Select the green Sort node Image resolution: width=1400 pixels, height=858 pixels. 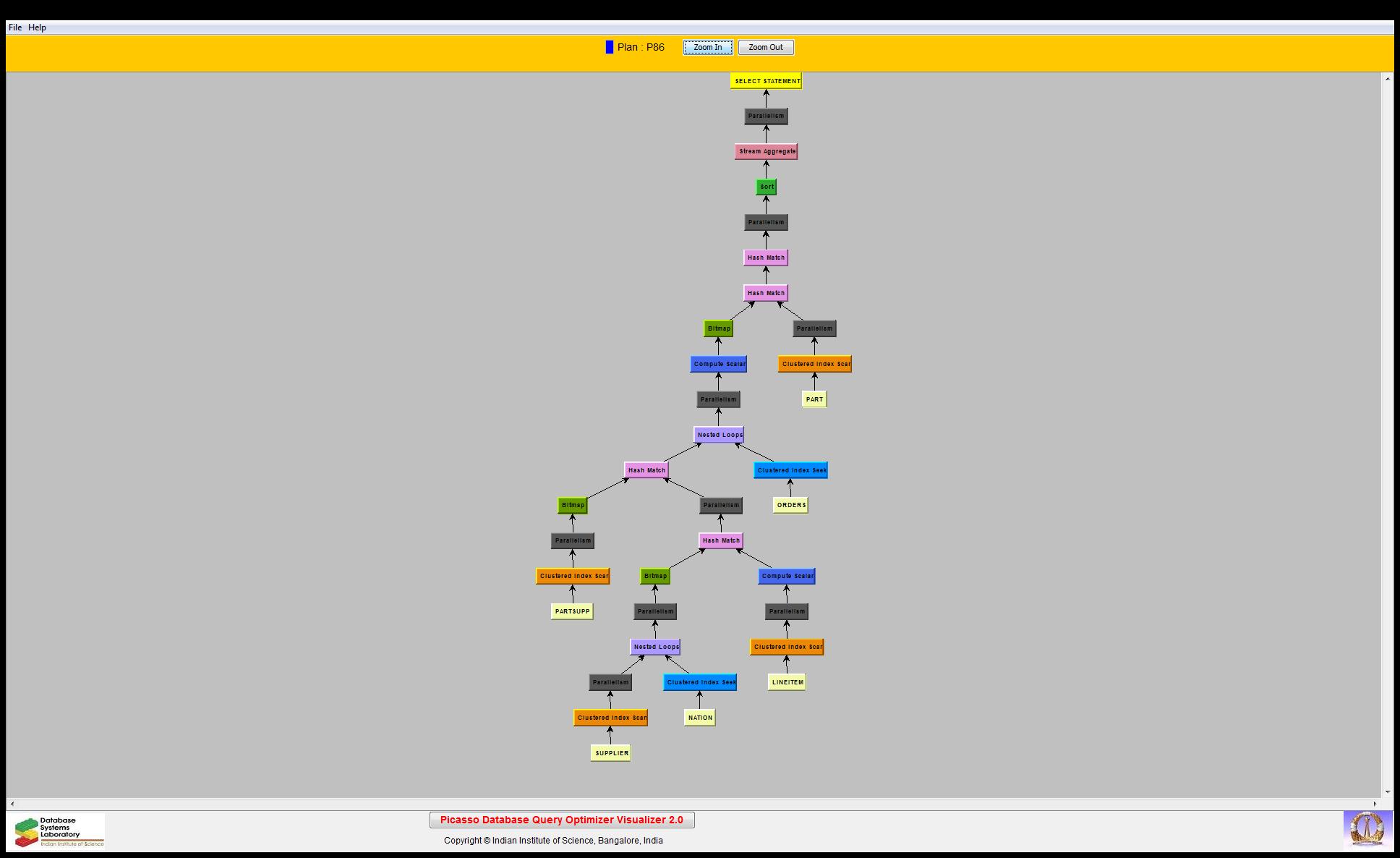click(x=766, y=187)
